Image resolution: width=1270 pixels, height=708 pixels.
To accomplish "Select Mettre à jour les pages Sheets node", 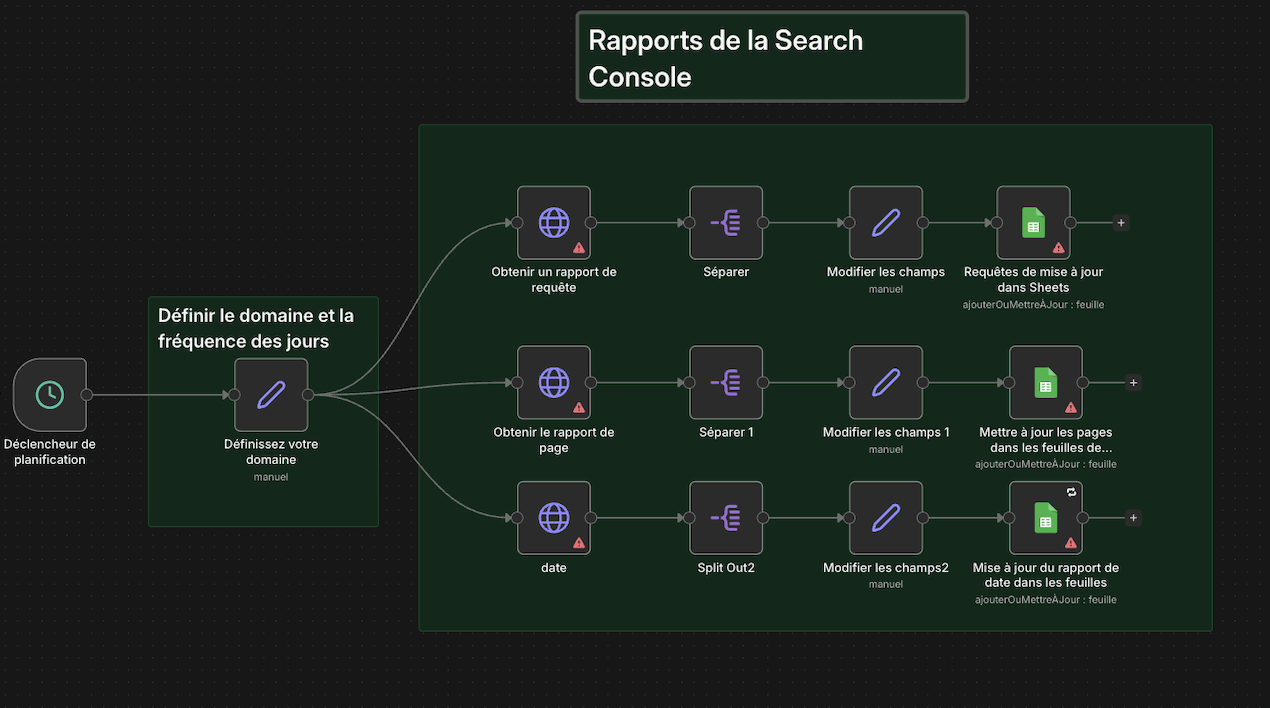I will 1045,383.
